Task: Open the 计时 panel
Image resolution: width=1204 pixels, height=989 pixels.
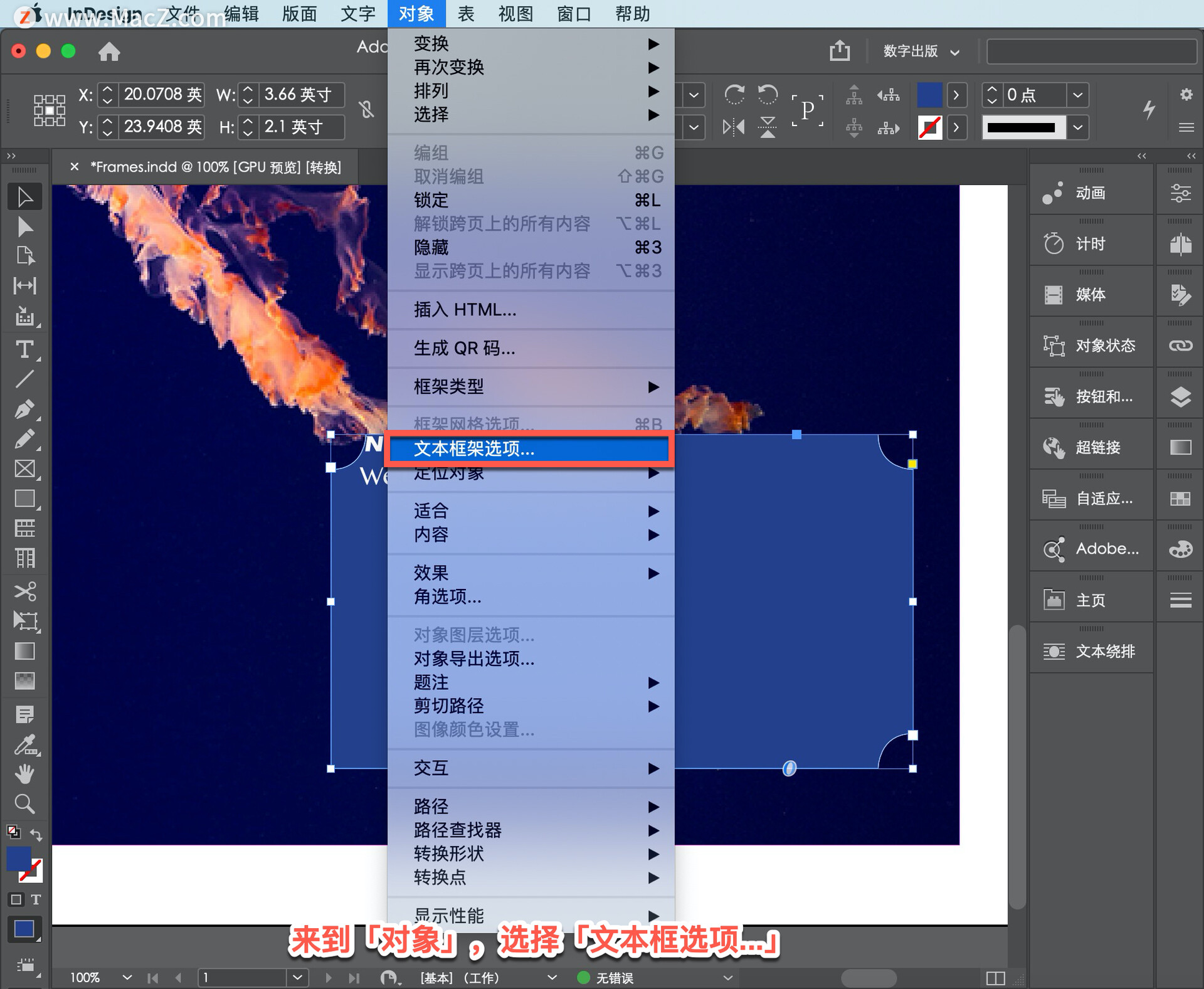Action: click(x=1091, y=244)
